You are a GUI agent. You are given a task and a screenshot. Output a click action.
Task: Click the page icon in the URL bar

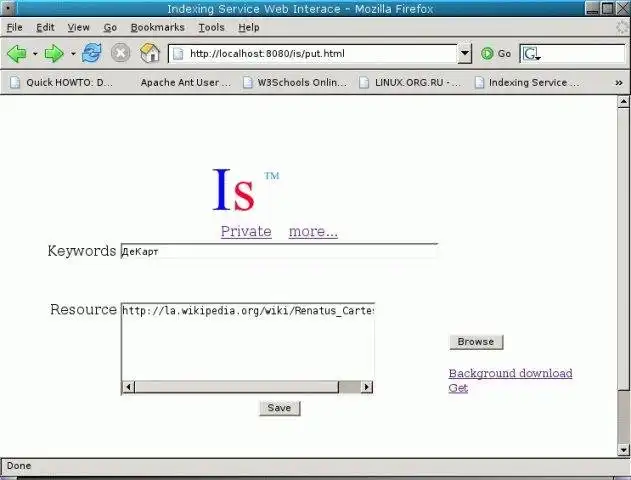point(178,54)
